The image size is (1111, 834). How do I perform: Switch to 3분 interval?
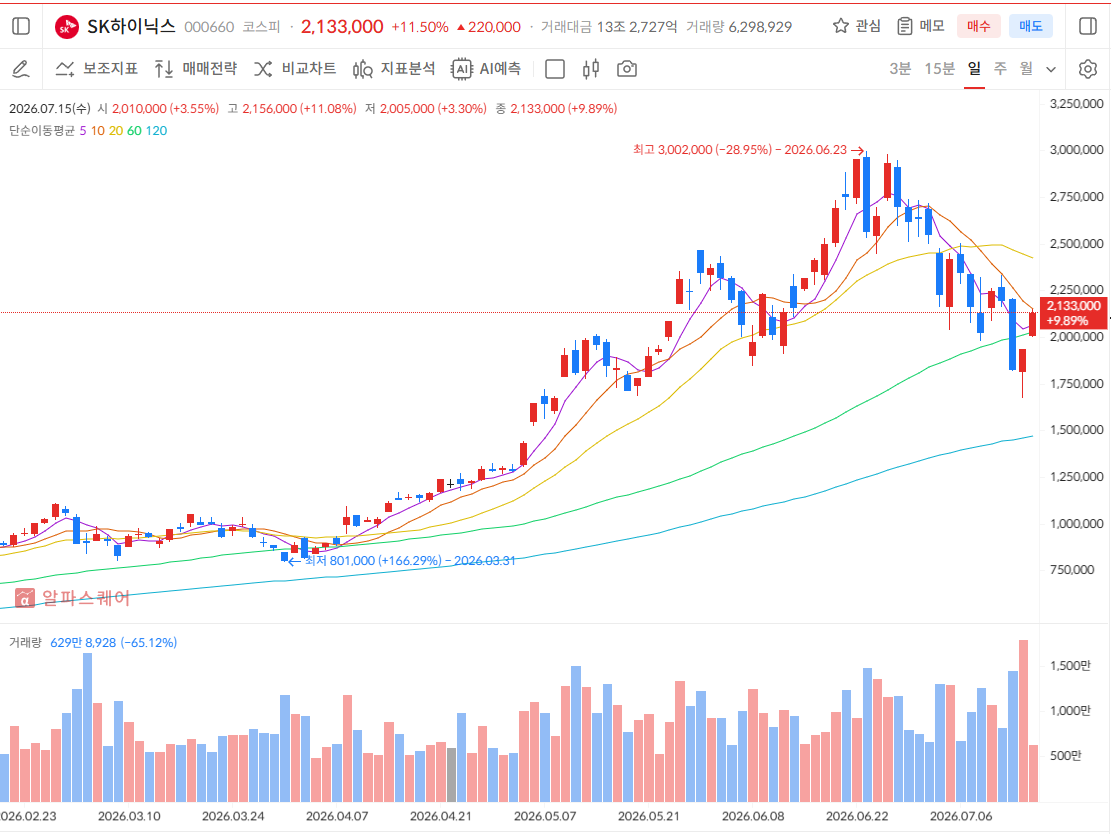pyautogui.click(x=900, y=69)
